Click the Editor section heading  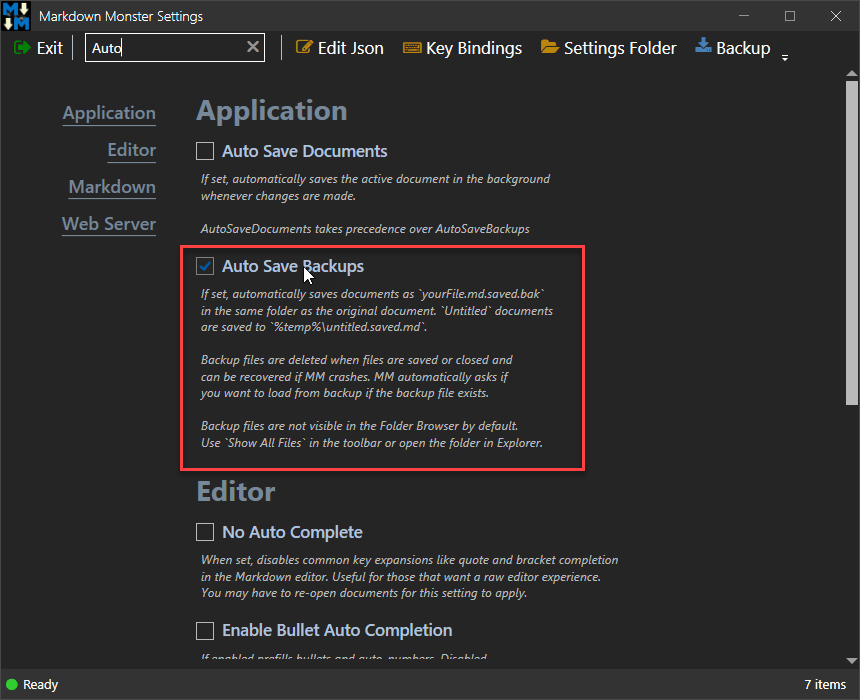point(236,492)
